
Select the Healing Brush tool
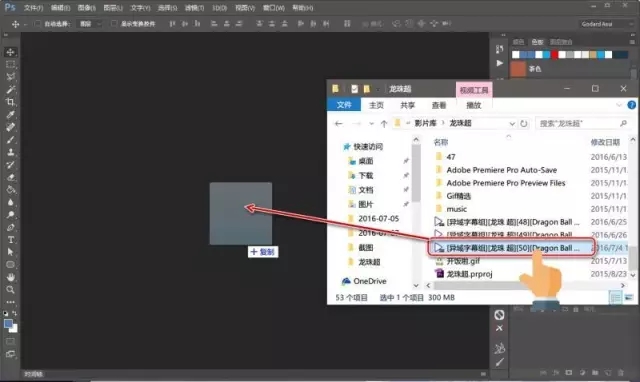11,127
